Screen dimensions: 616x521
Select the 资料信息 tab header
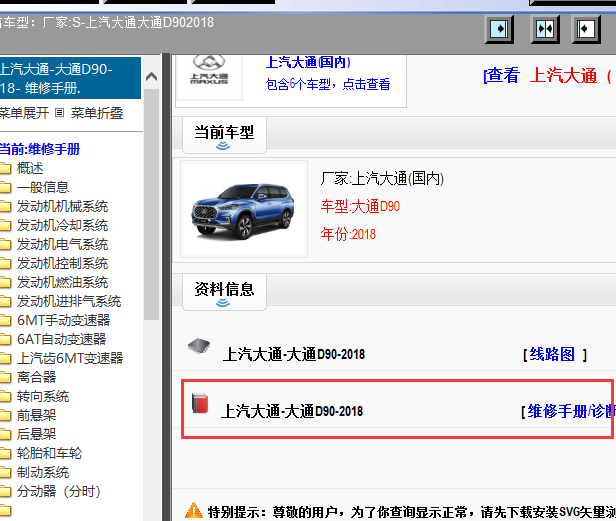pyautogui.click(x=224, y=292)
